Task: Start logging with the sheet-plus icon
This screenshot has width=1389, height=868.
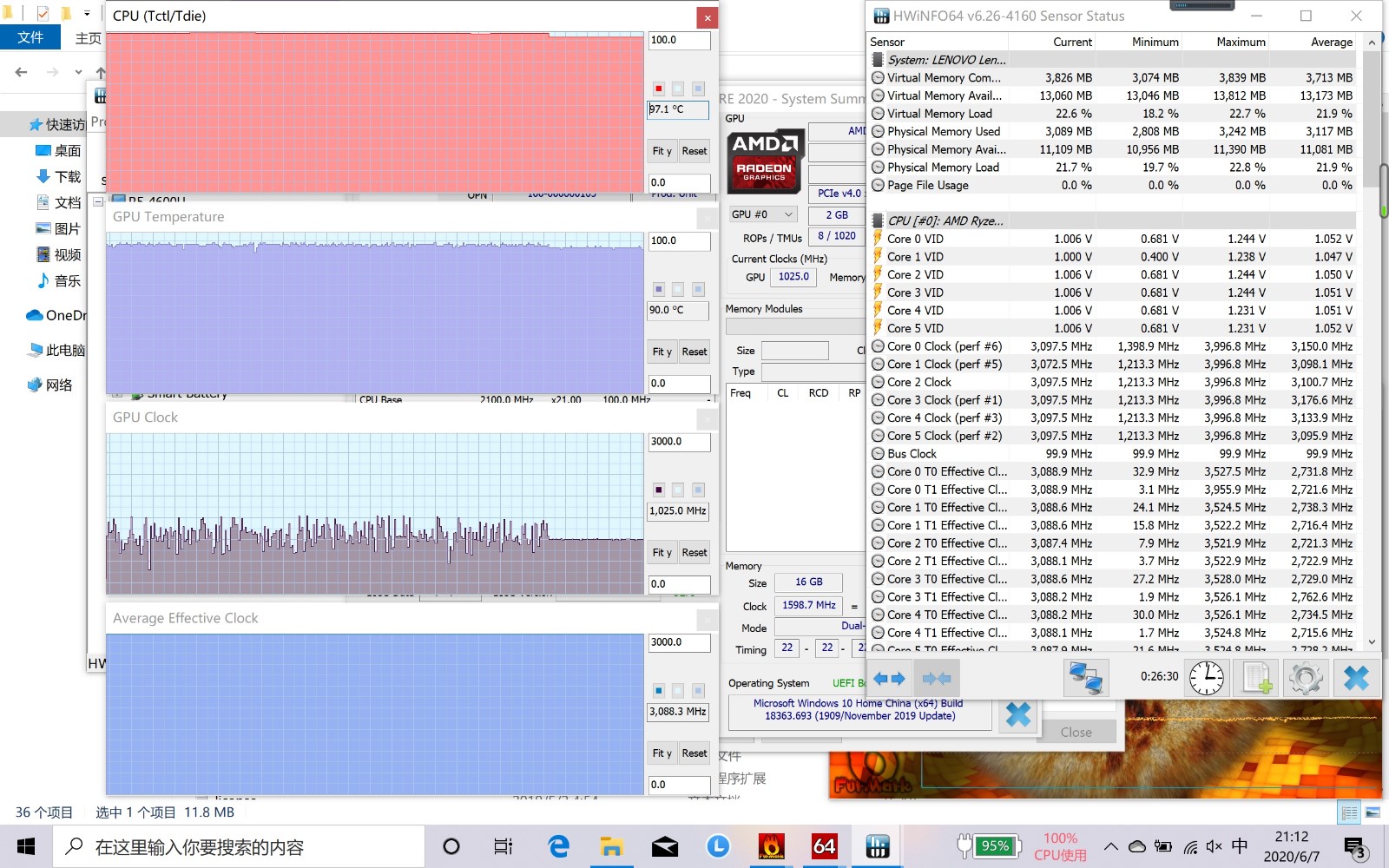Action: click(x=1257, y=678)
